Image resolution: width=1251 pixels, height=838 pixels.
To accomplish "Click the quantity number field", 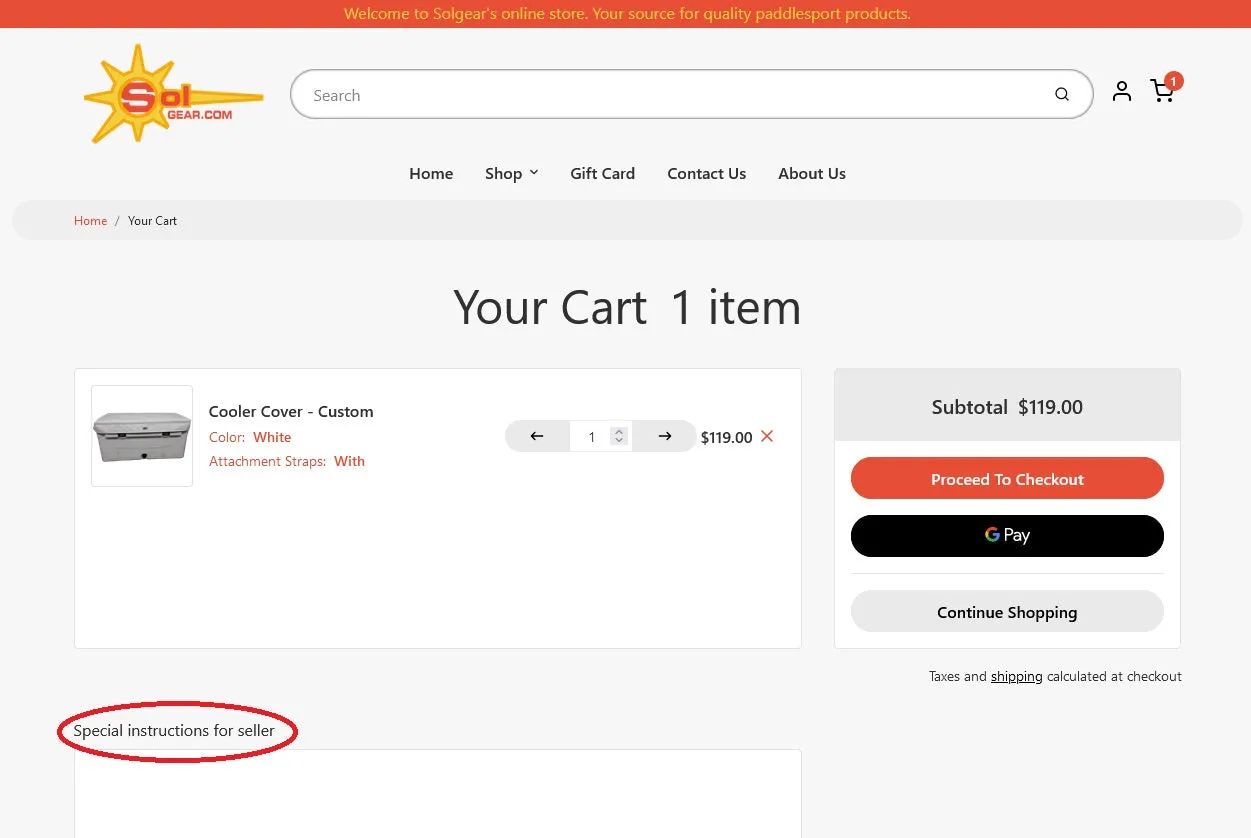I will point(600,436).
